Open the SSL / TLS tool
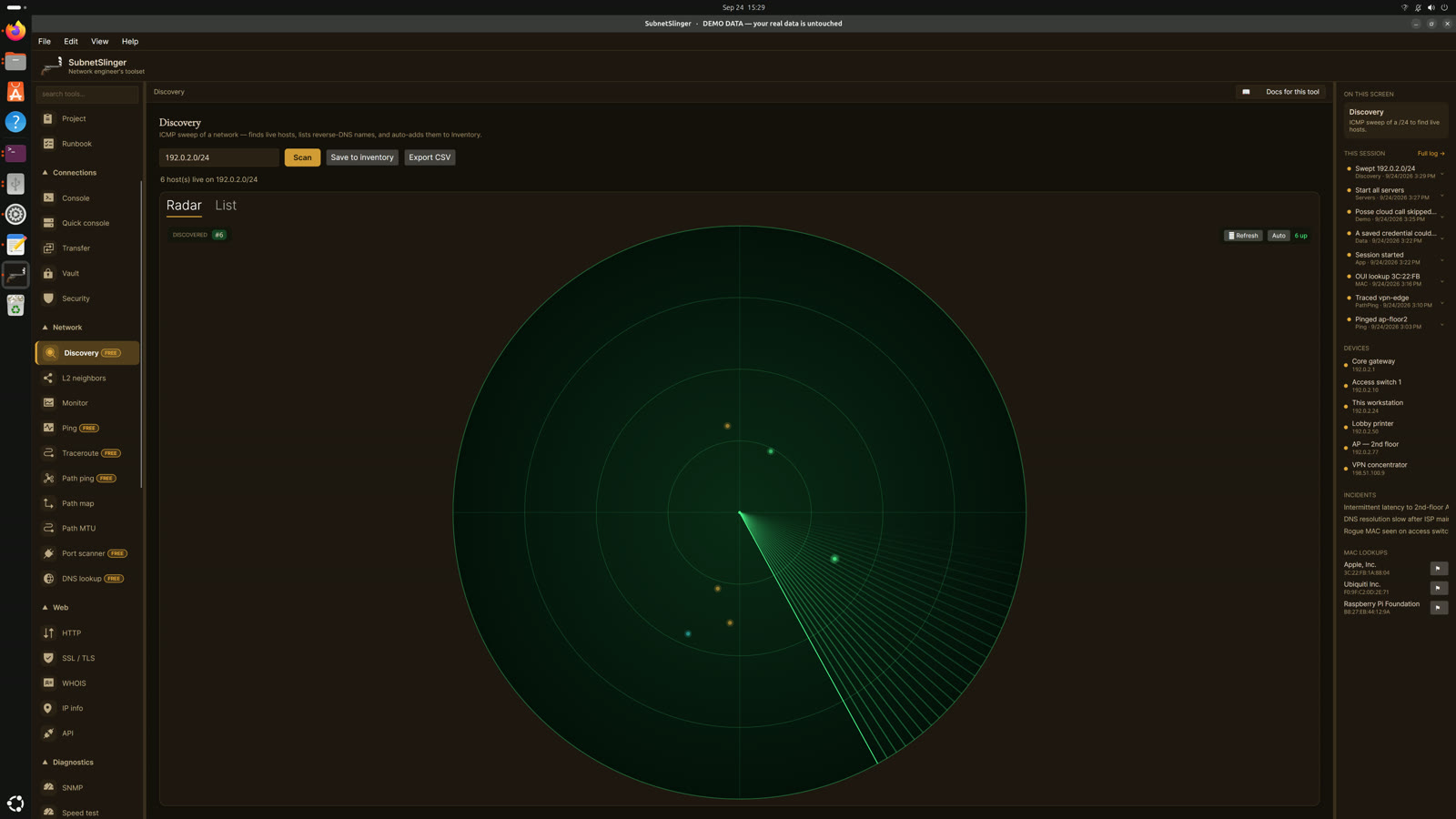Image resolution: width=1456 pixels, height=819 pixels. [87, 658]
